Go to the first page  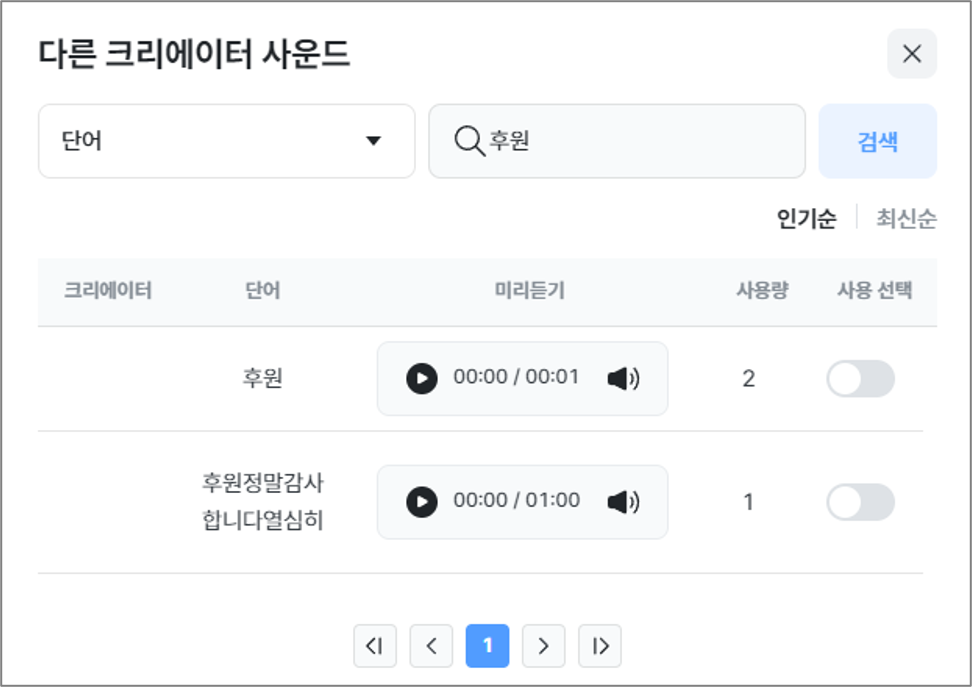point(375,646)
